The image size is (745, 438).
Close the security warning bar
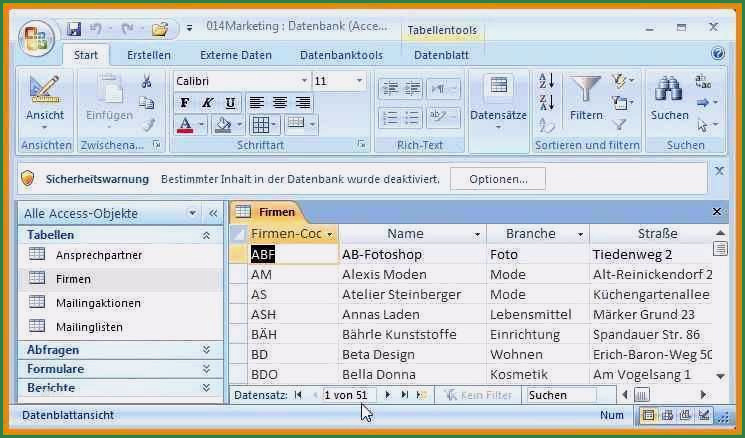coord(719,171)
